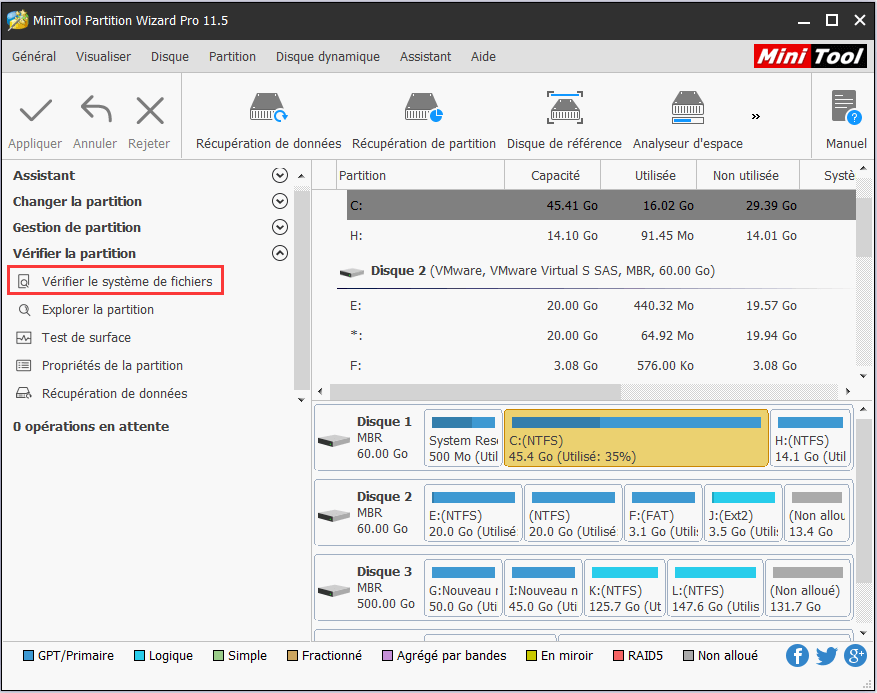Select H:(NTFS) 14.1 Go partition block
This screenshot has width=877, height=693.
click(x=810, y=439)
